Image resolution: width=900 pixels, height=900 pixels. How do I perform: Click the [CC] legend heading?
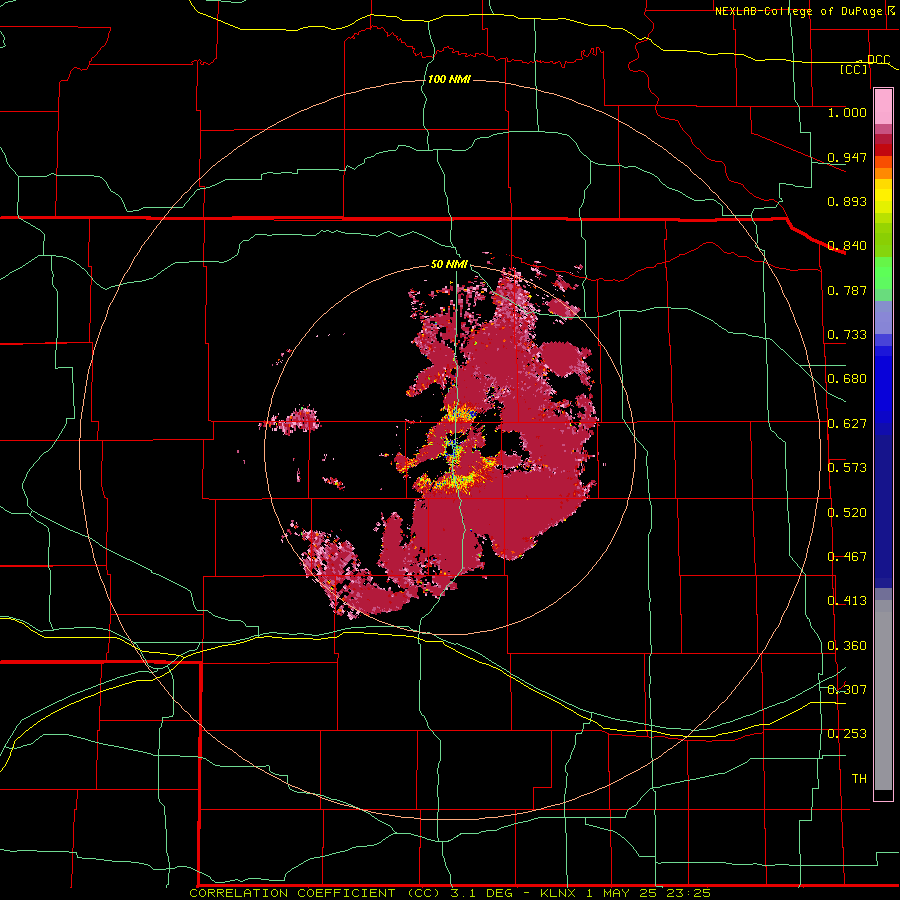pyautogui.click(x=854, y=69)
